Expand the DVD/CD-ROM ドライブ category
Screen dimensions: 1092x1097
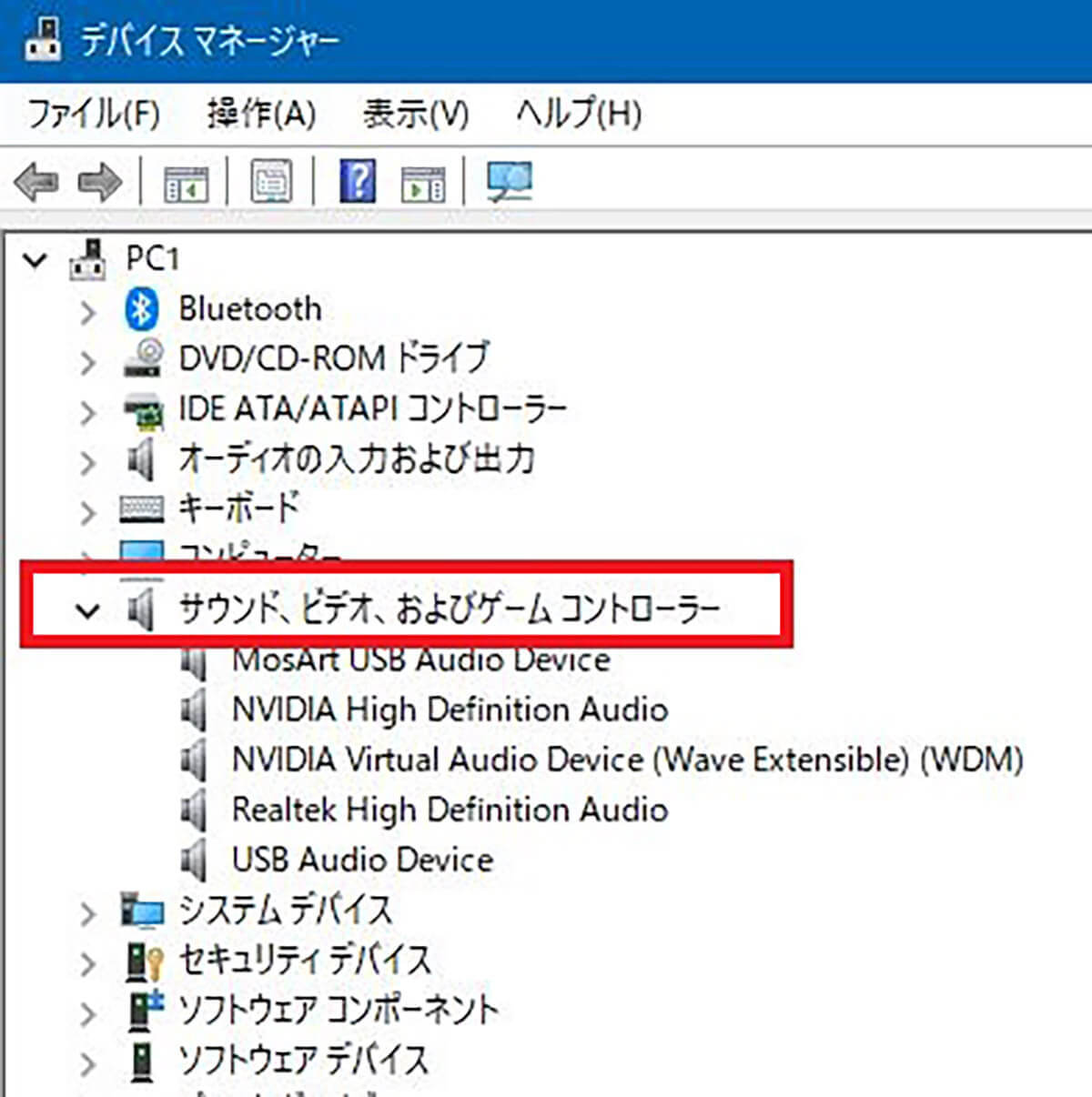pos(87,363)
